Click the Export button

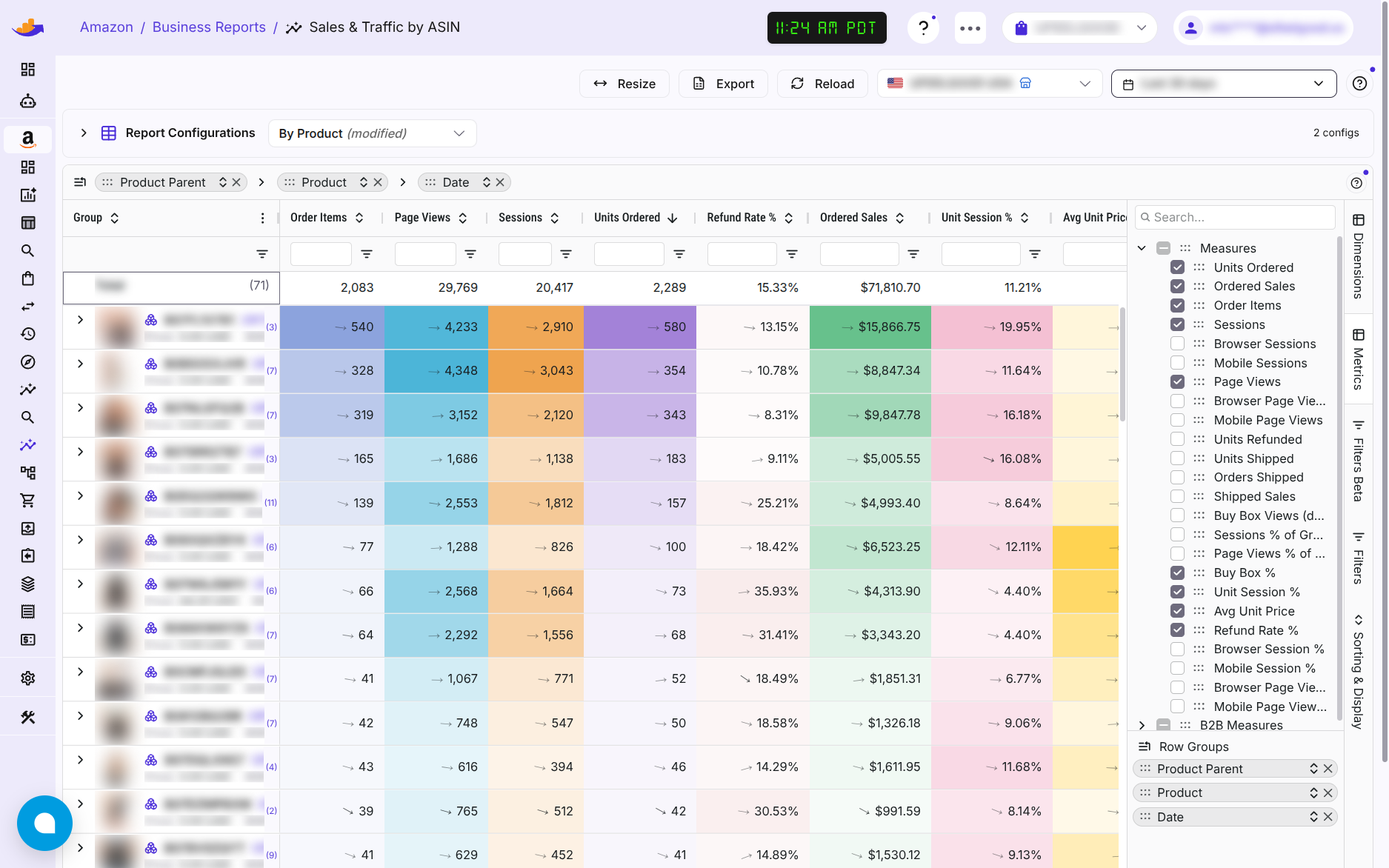[x=723, y=84]
